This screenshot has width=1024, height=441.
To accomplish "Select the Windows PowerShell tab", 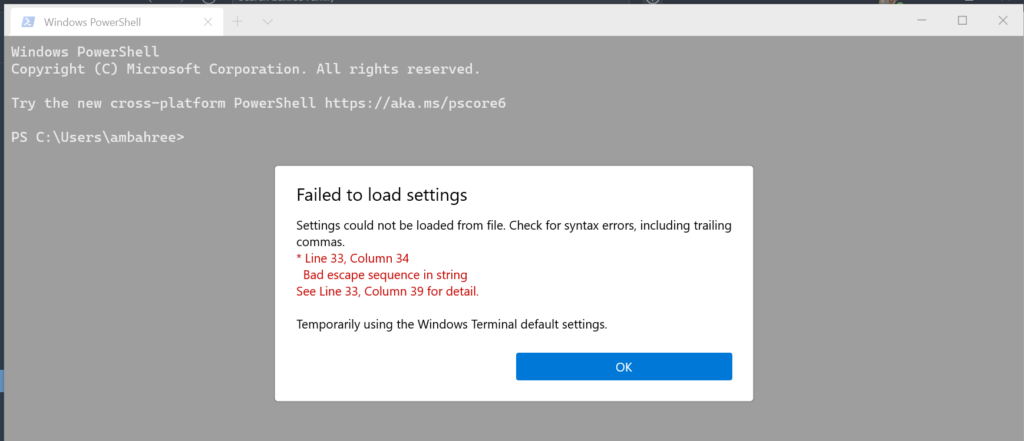I will click(x=114, y=22).
